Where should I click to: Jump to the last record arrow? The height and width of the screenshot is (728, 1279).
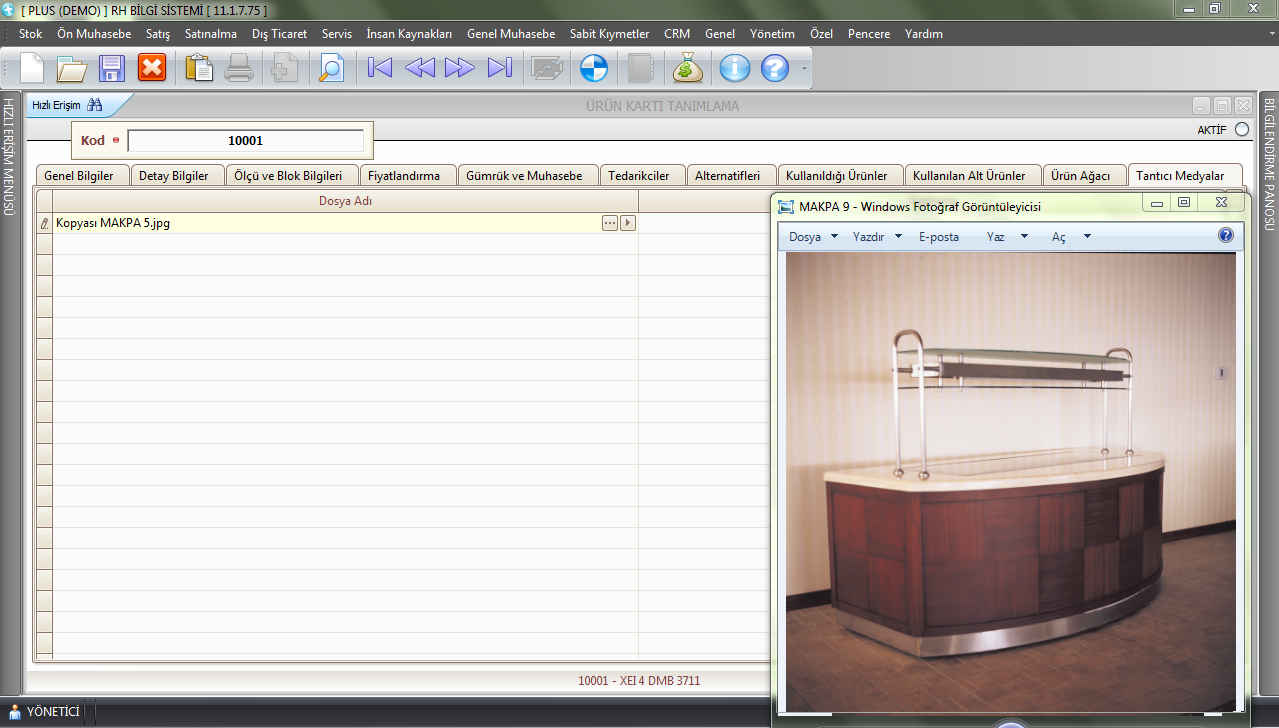tap(499, 68)
